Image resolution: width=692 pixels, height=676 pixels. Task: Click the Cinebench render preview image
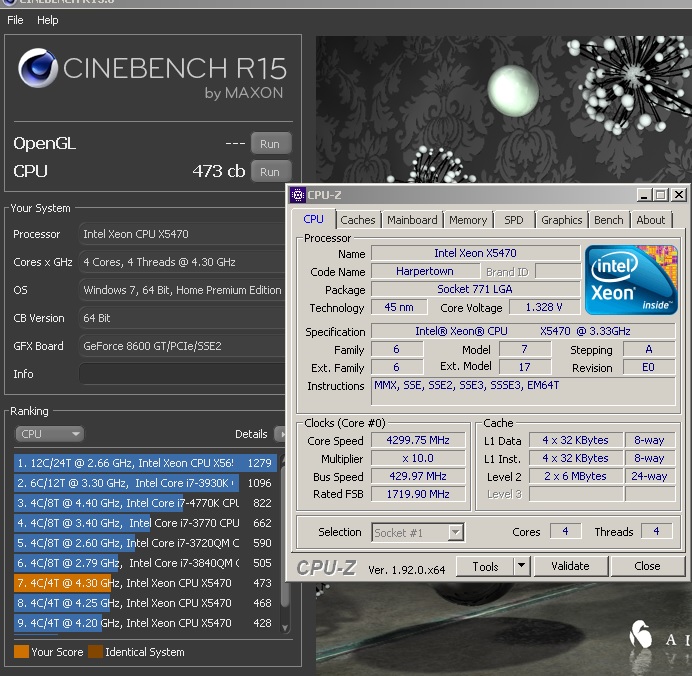(503, 109)
